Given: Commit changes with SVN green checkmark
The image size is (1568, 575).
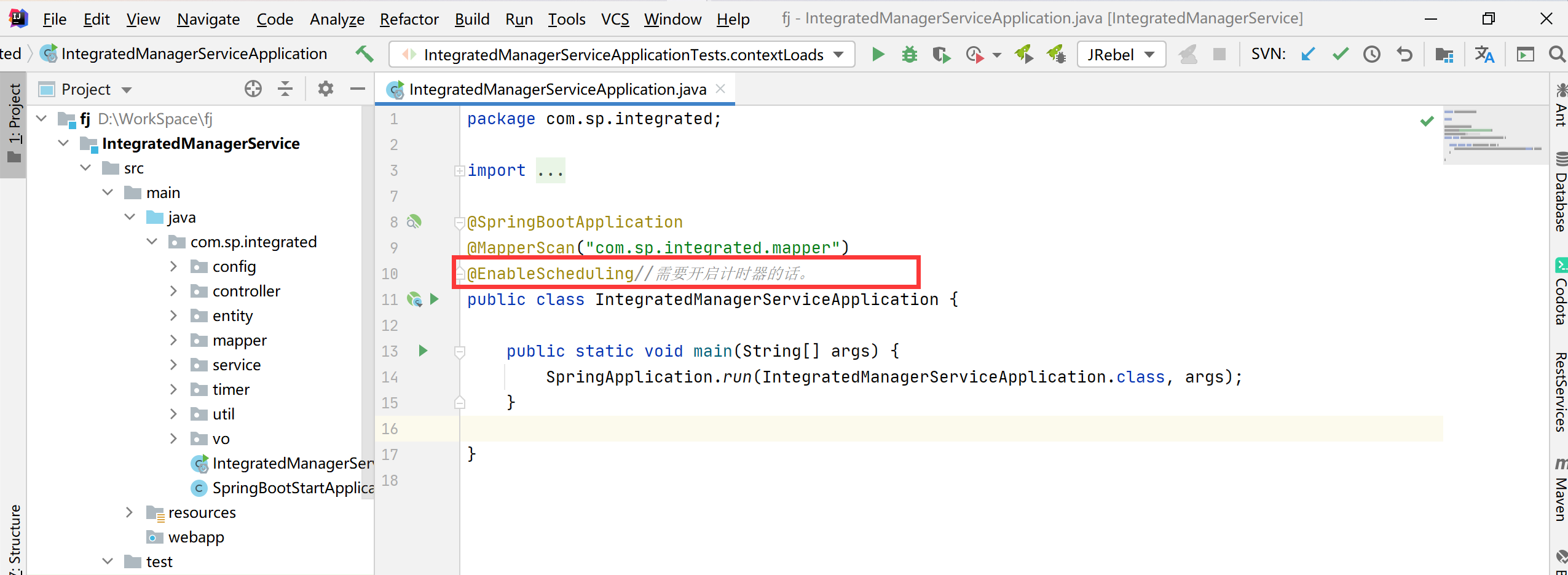Looking at the screenshot, I should tap(1341, 54).
